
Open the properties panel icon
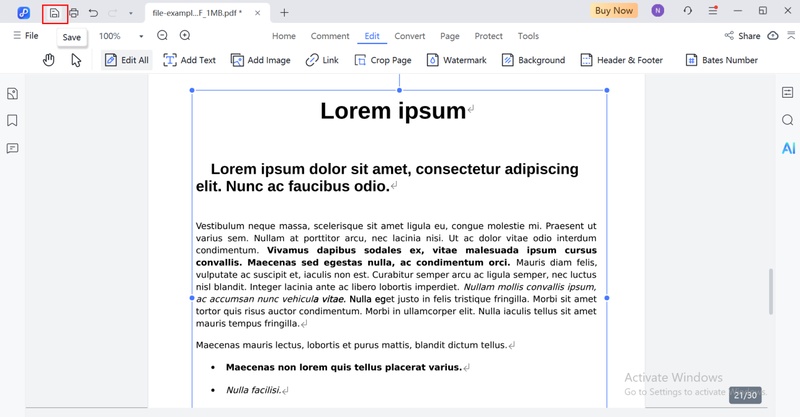tap(788, 92)
